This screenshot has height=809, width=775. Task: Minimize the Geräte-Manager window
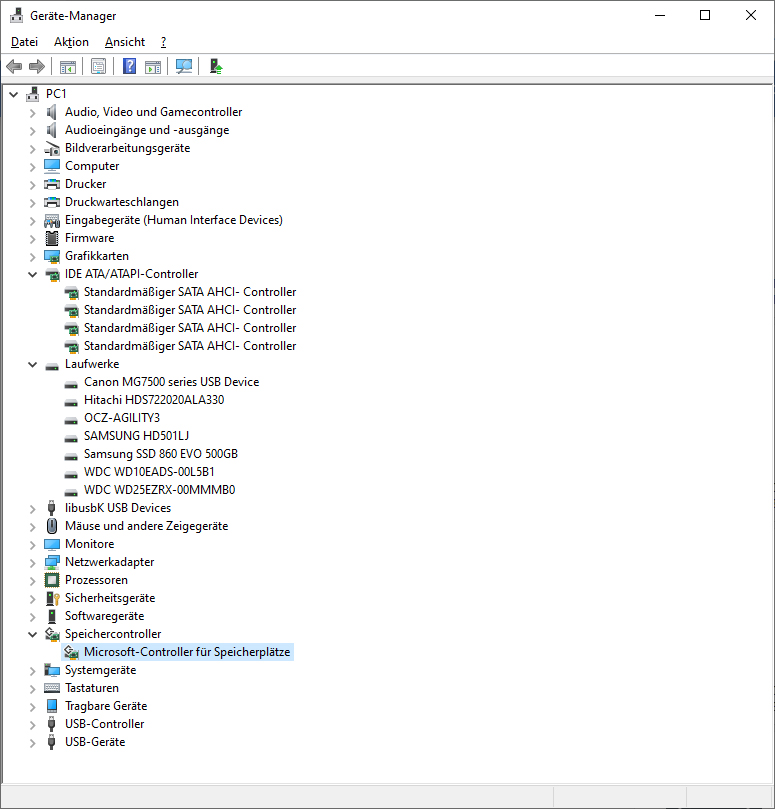click(x=659, y=15)
